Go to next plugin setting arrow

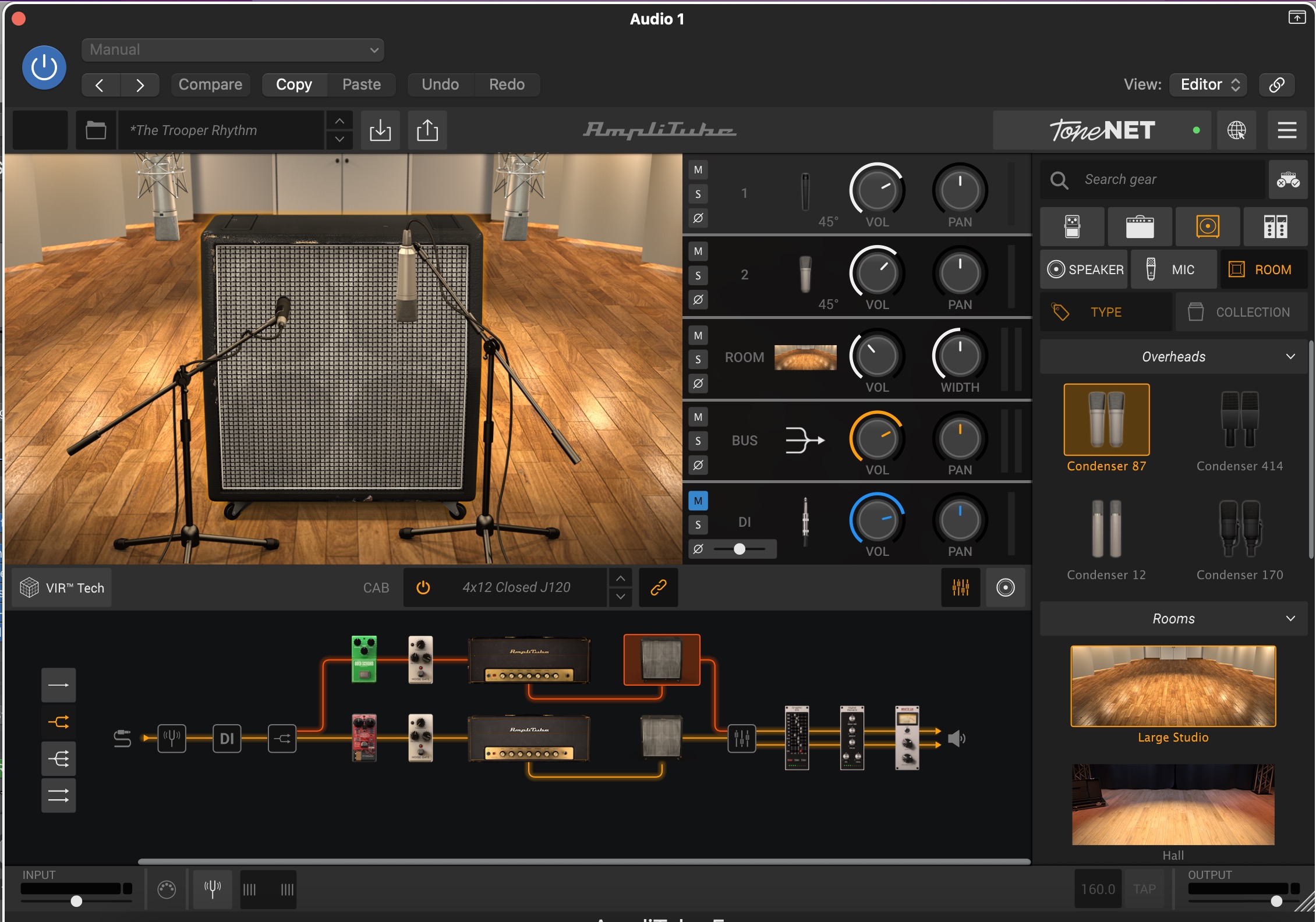pos(140,85)
